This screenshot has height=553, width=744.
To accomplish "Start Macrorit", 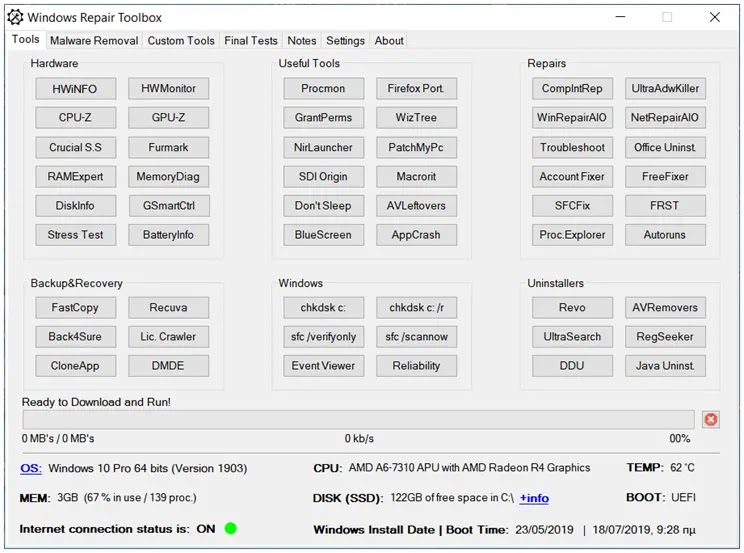I will click(417, 177).
